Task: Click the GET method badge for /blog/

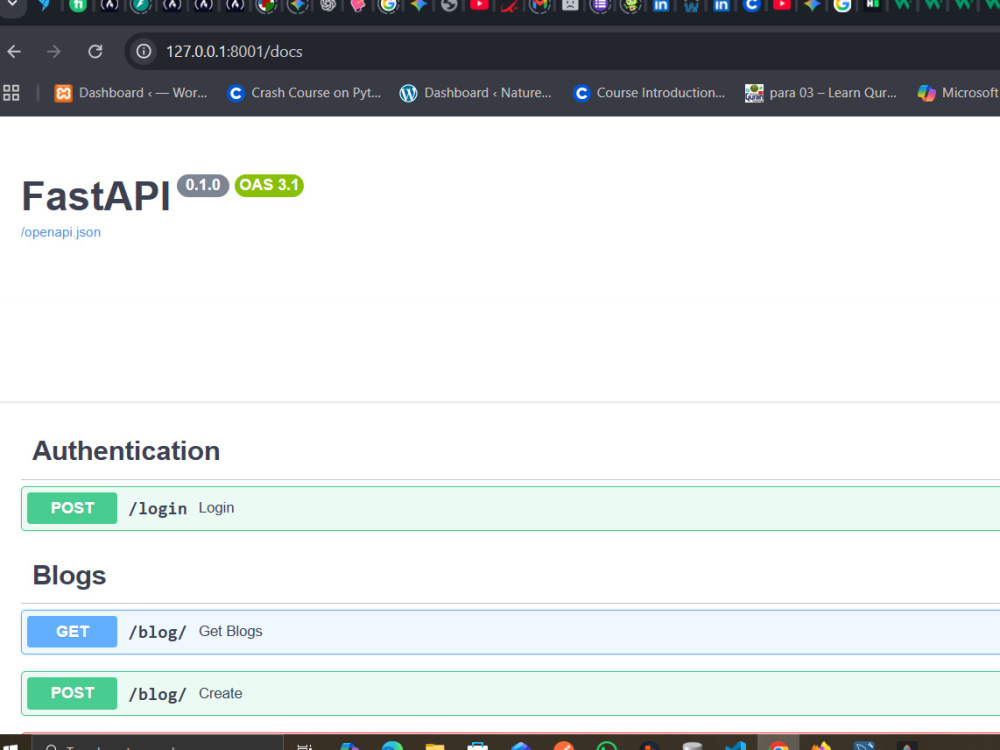Action: 72,632
